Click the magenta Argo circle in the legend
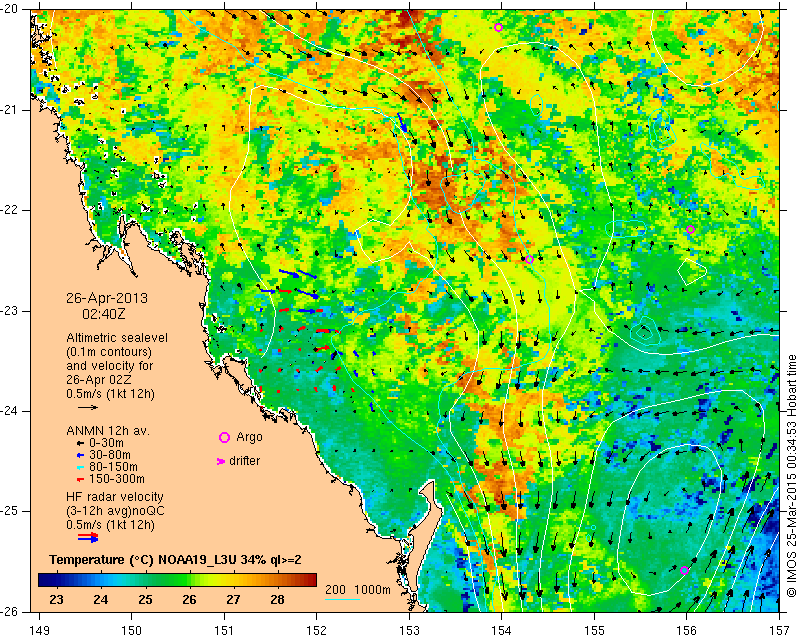 coord(224,437)
